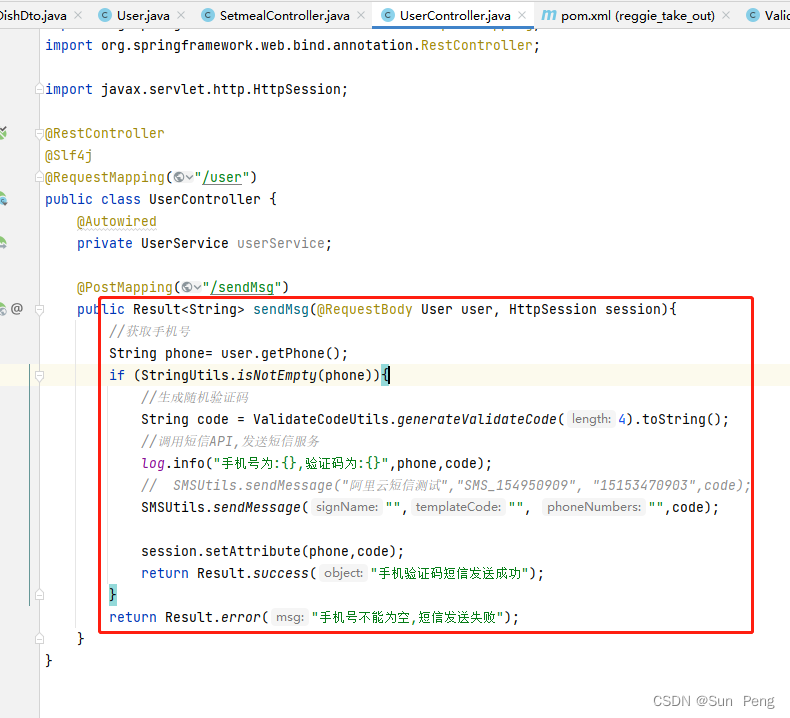Open the URL dropdown chevron in @RequestMapping
Viewport: 790px width, 718px height.
[189, 178]
